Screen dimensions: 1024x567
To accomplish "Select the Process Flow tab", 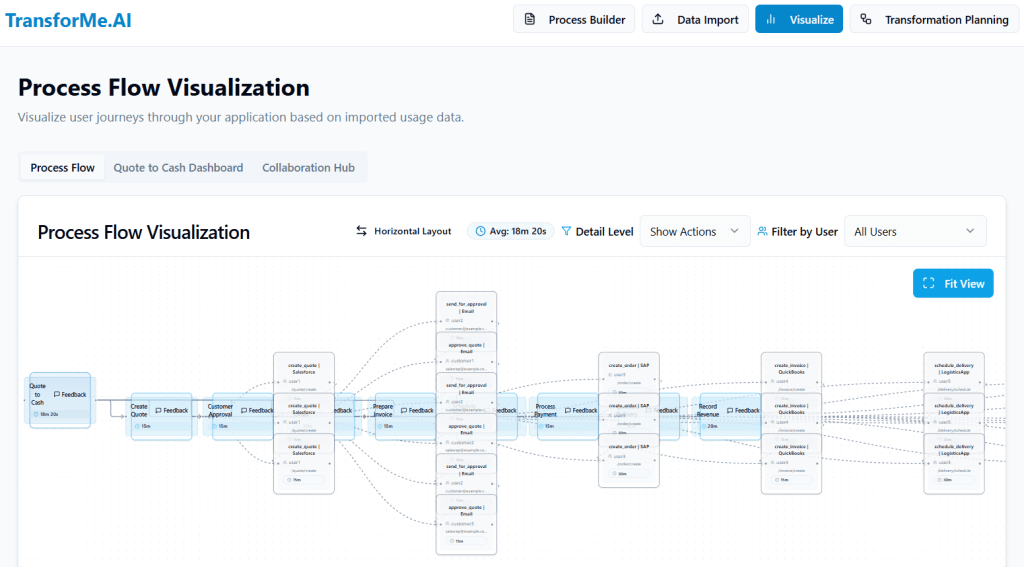I will (63, 168).
